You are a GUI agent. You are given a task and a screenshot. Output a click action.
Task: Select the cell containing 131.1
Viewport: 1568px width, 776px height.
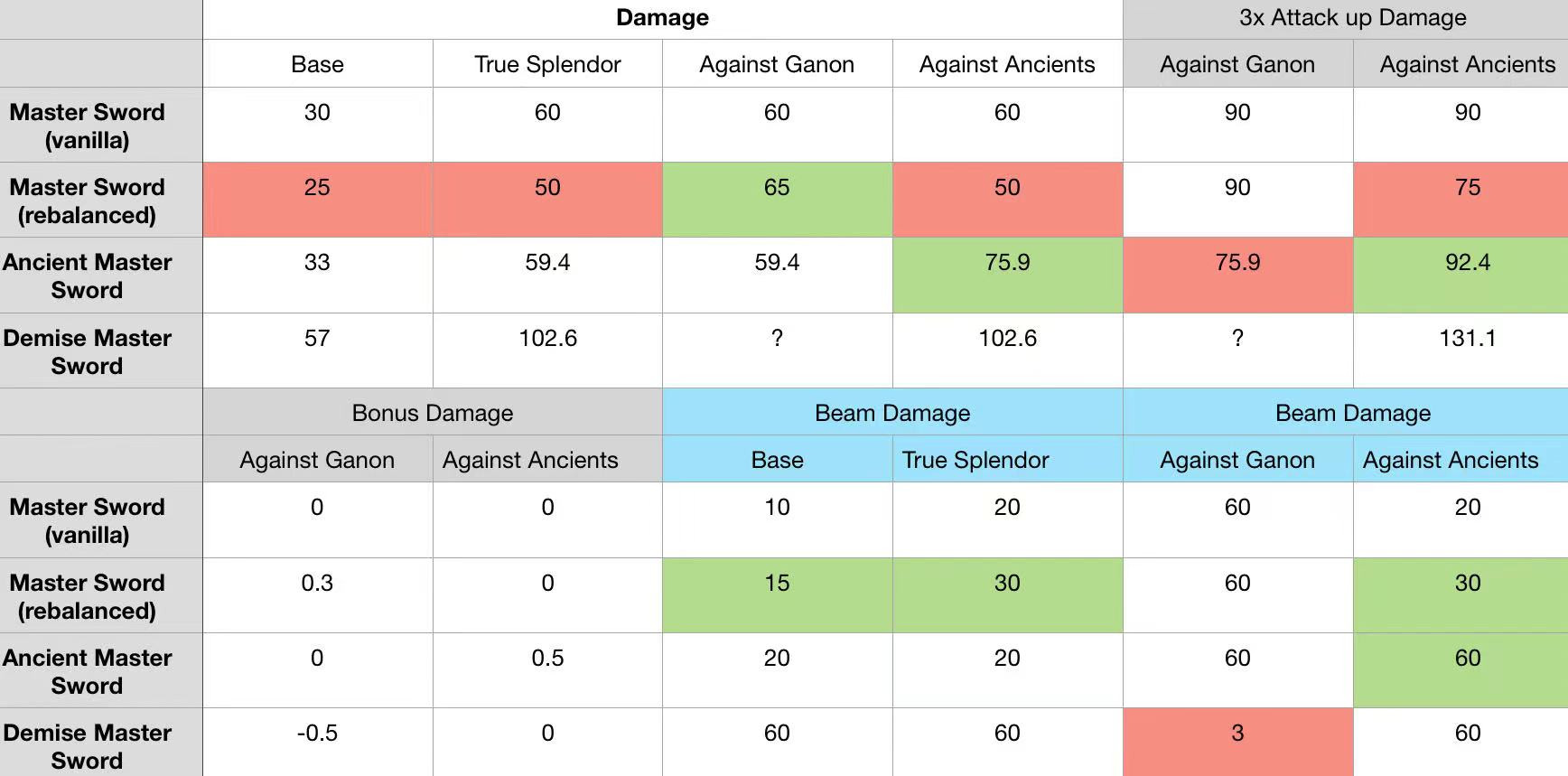pos(1467,339)
